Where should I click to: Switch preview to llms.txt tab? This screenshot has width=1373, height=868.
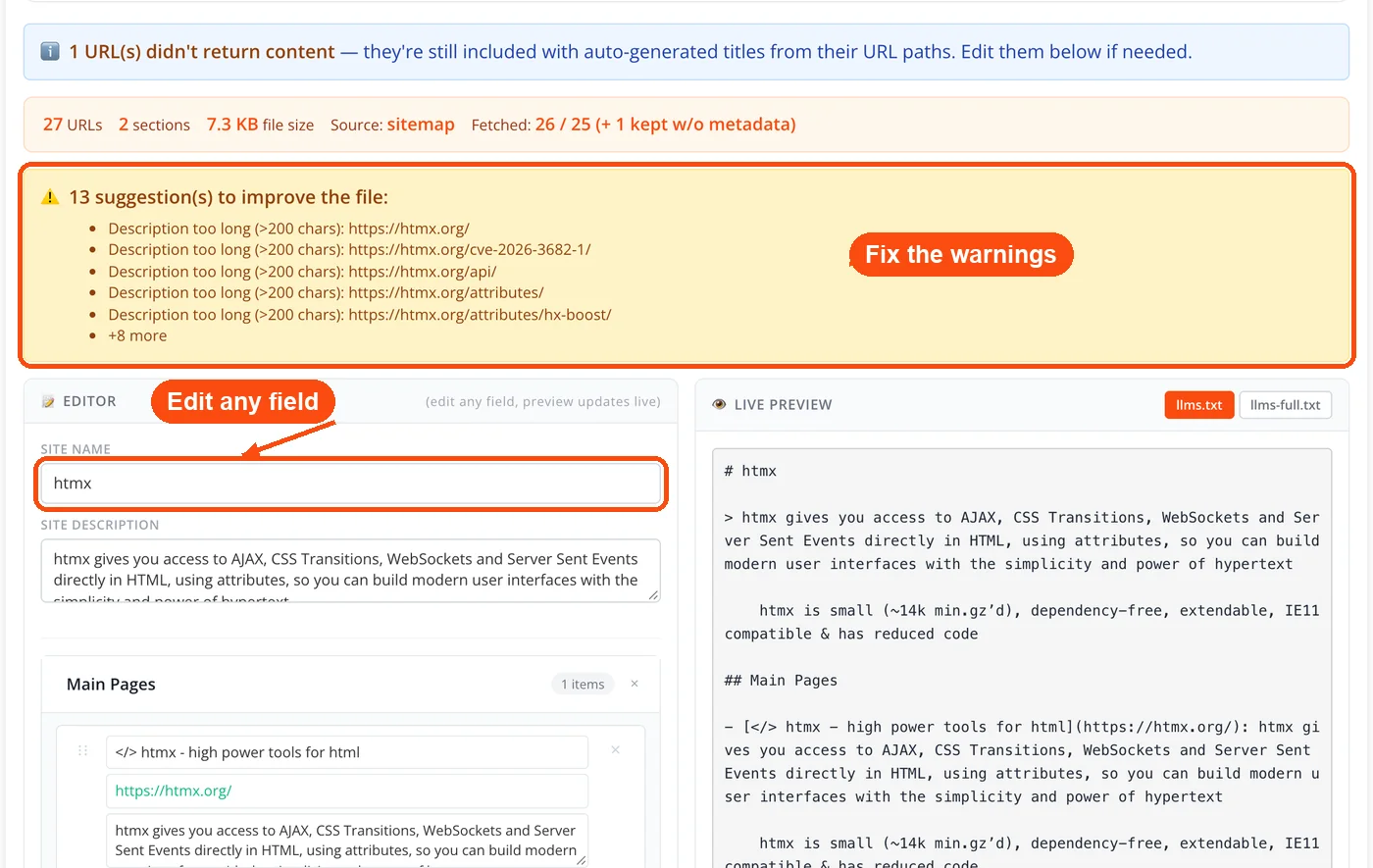point(1198,404)
